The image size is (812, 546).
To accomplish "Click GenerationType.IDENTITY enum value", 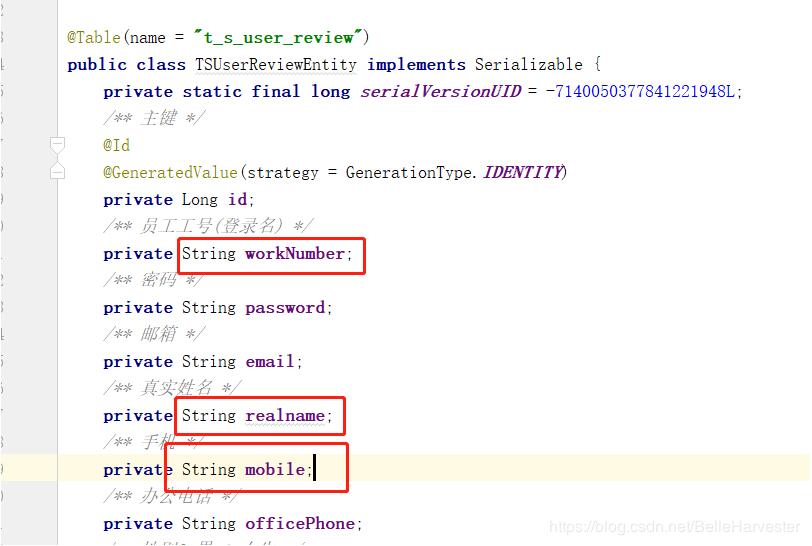I will point(456,172).
